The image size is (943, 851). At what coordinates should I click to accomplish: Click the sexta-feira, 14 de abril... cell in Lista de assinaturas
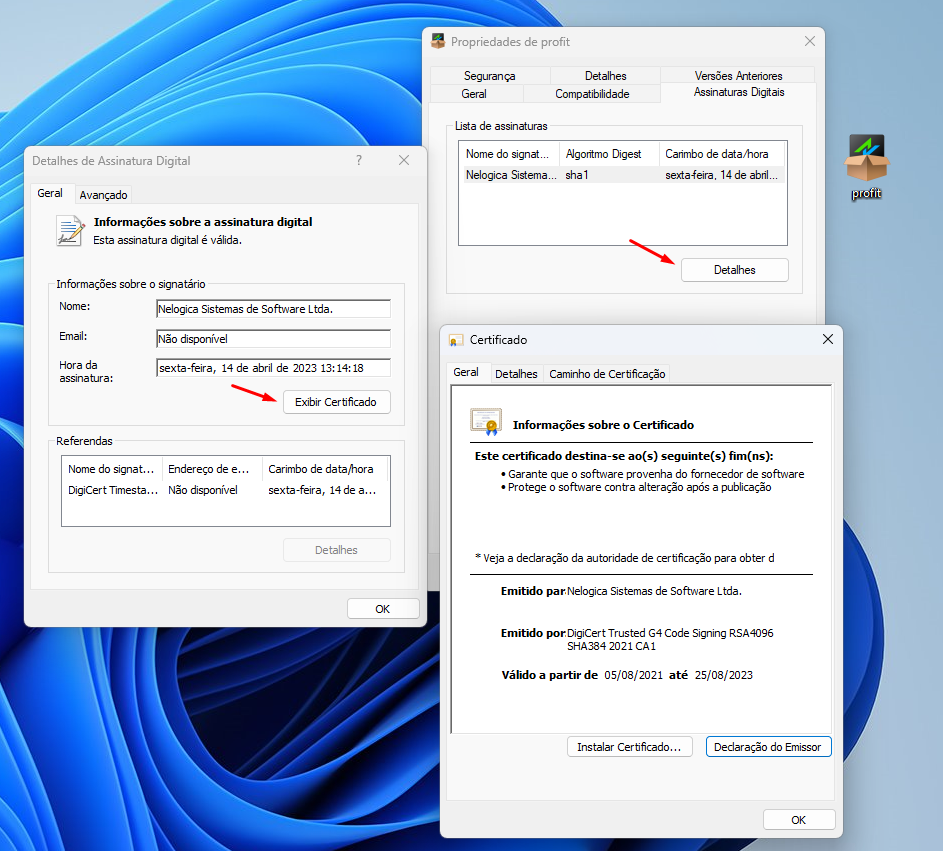click(x=721, y=175)
